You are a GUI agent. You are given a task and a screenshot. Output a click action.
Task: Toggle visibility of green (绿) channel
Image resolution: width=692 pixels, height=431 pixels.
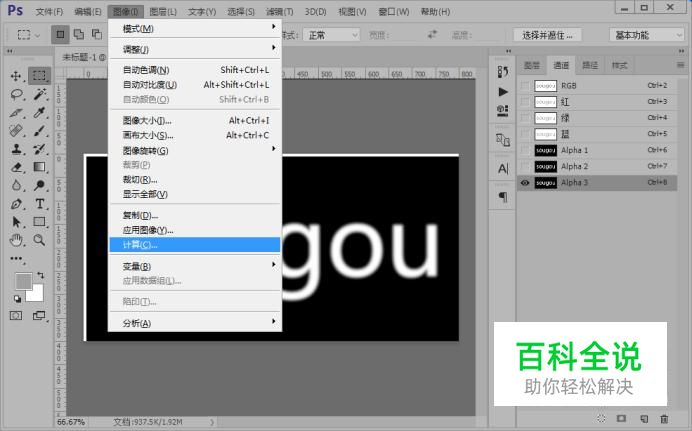tap(525, 118)
